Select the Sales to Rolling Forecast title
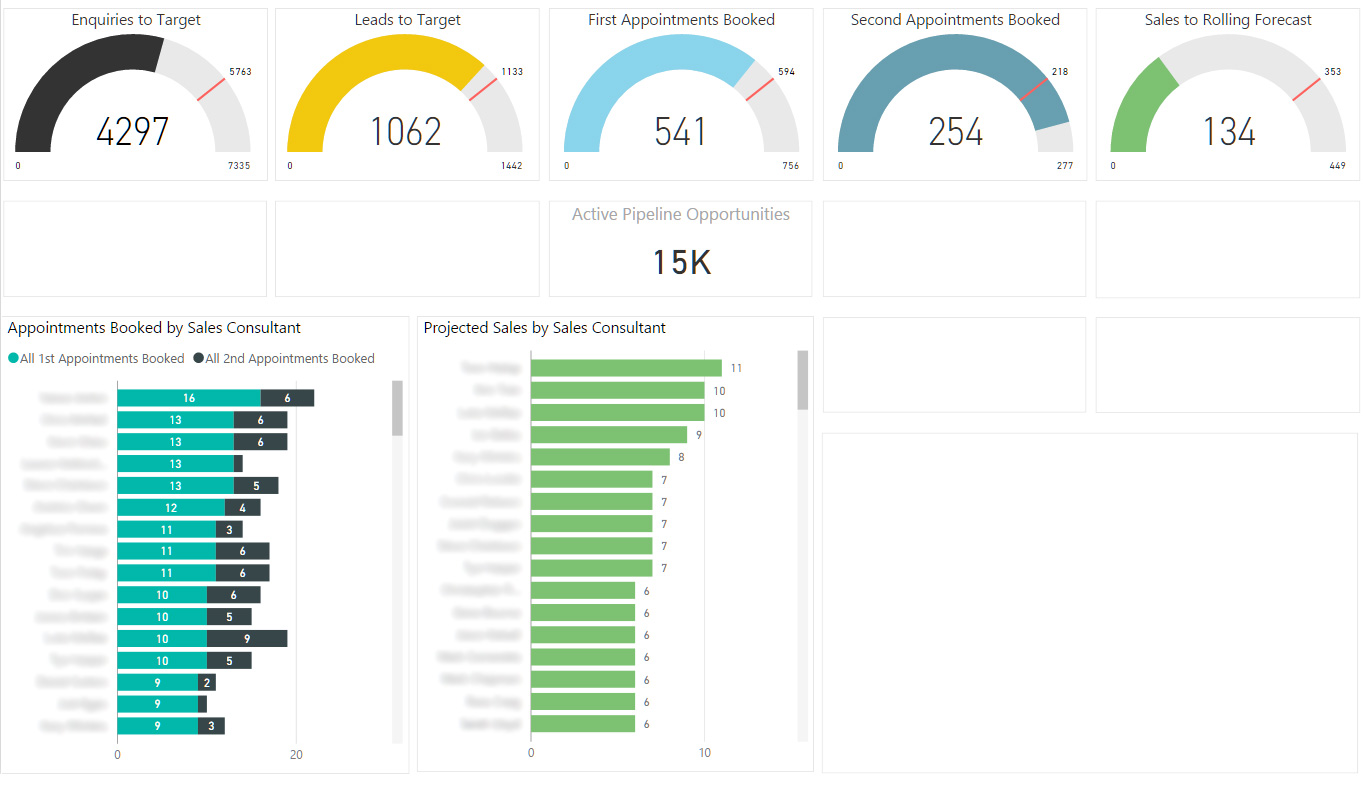Screen dimensions: 1363x802 tap(1228, 20)
